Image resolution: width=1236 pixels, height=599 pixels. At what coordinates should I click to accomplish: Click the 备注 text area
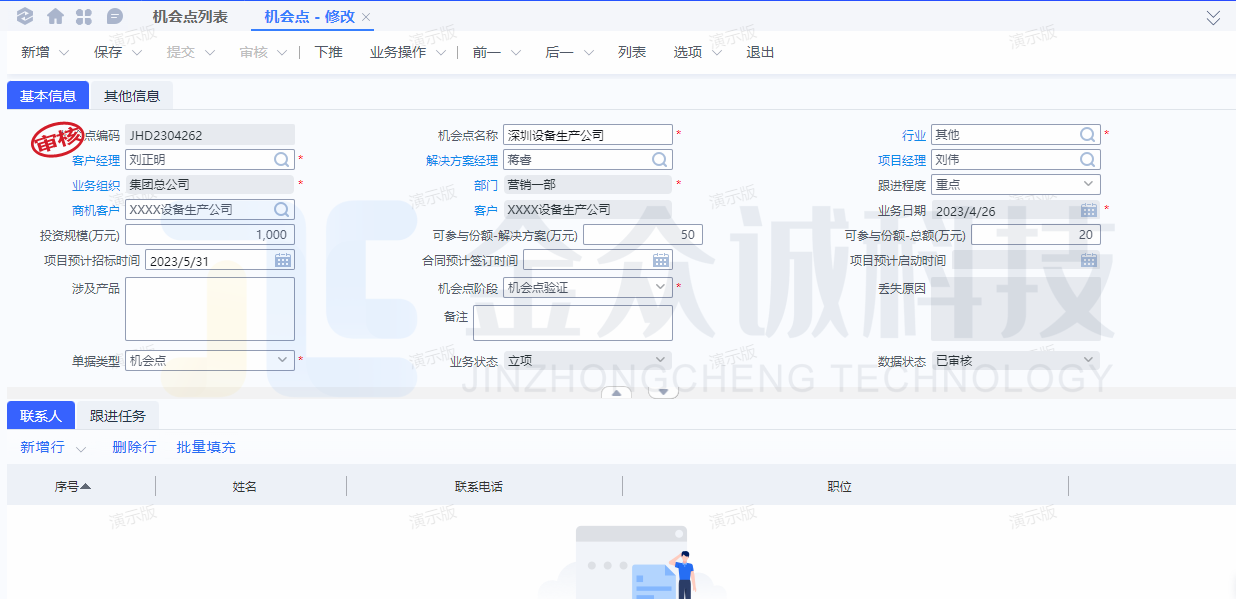point(573,323)
